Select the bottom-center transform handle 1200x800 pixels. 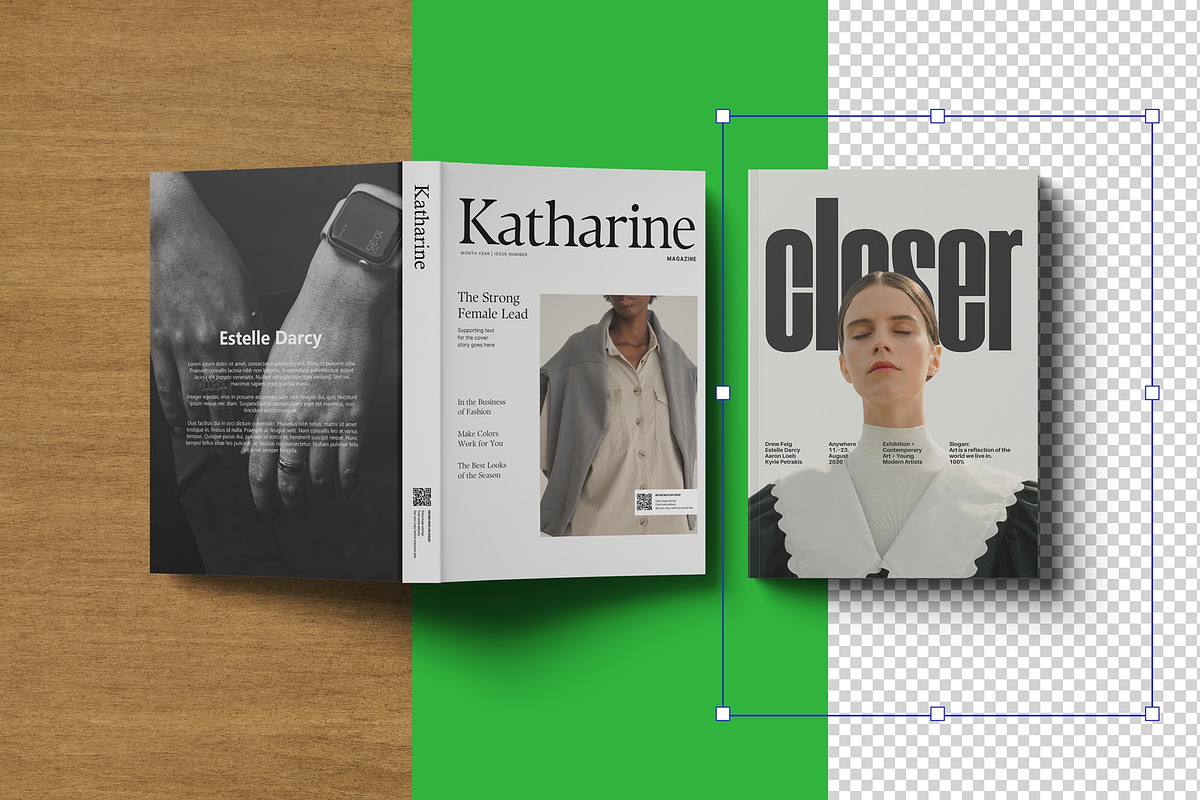point(937,713)
